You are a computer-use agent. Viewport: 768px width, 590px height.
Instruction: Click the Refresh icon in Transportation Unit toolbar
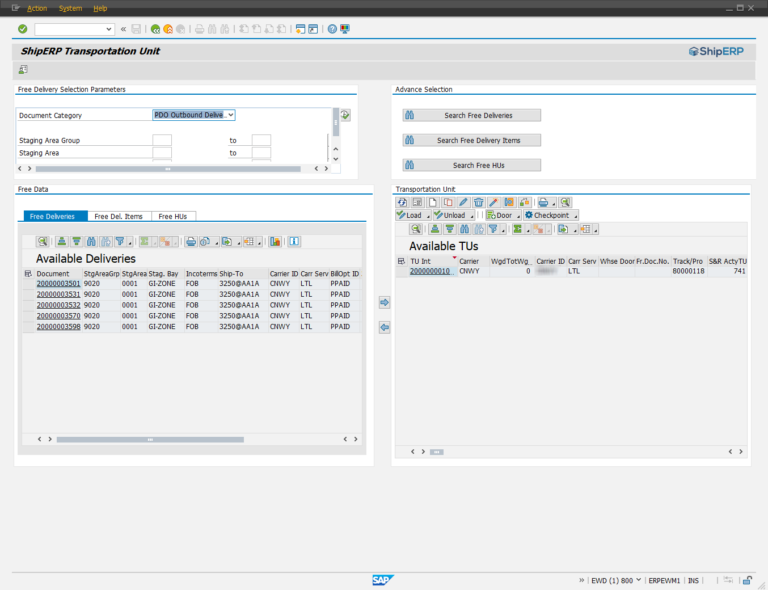pos(402,202)
